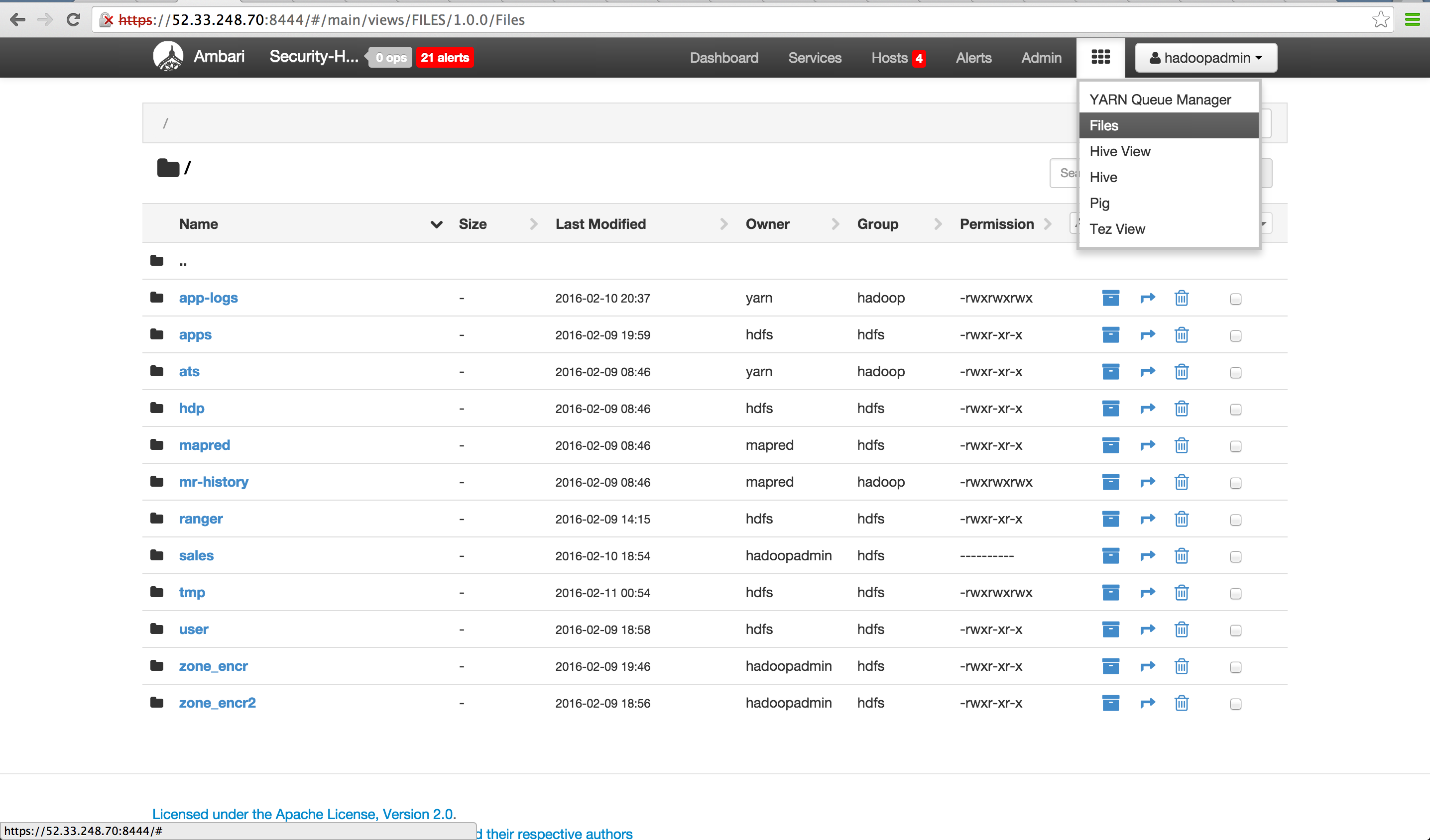Click move arrow in user row
This screenshot has height=840, width=1430.
pyautogui.click(x=1147, y=630)
